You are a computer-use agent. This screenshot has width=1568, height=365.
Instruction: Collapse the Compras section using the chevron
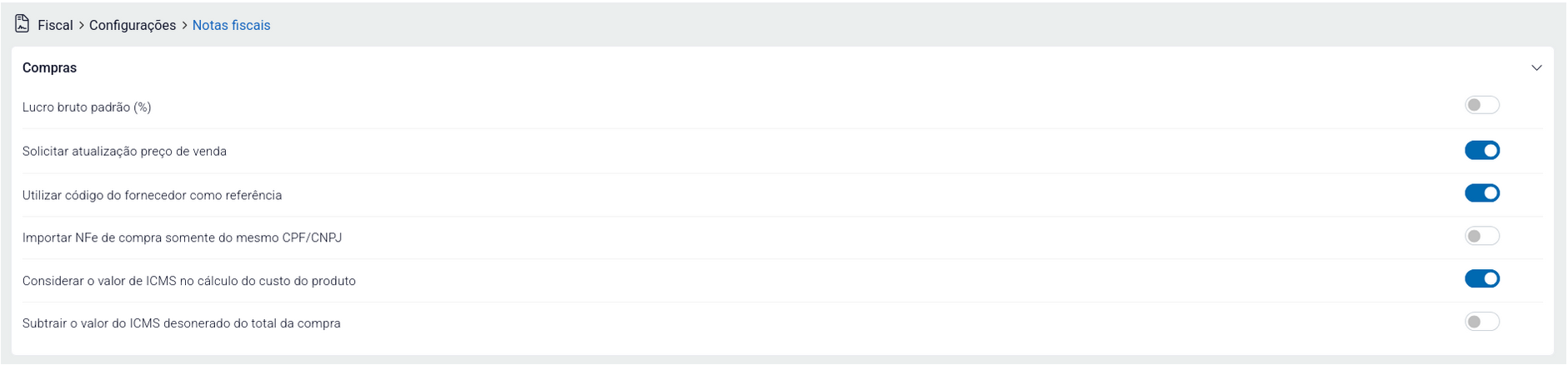point(1535,67)
